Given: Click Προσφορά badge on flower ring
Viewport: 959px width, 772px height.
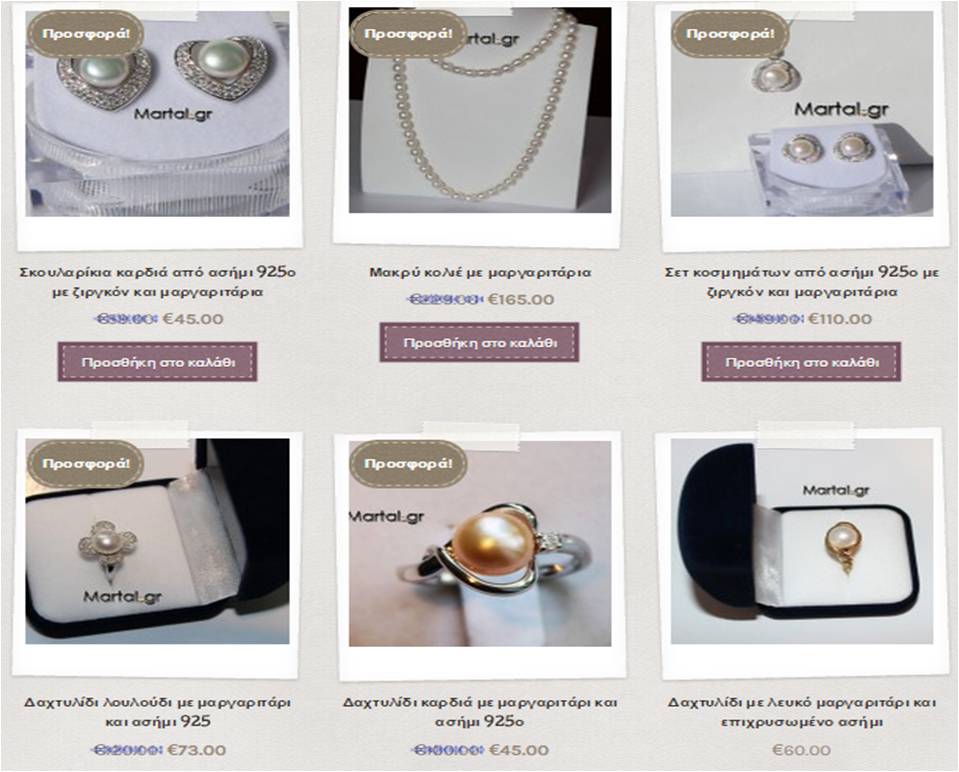Looking at the screenshot, I should tap(86, 464).
